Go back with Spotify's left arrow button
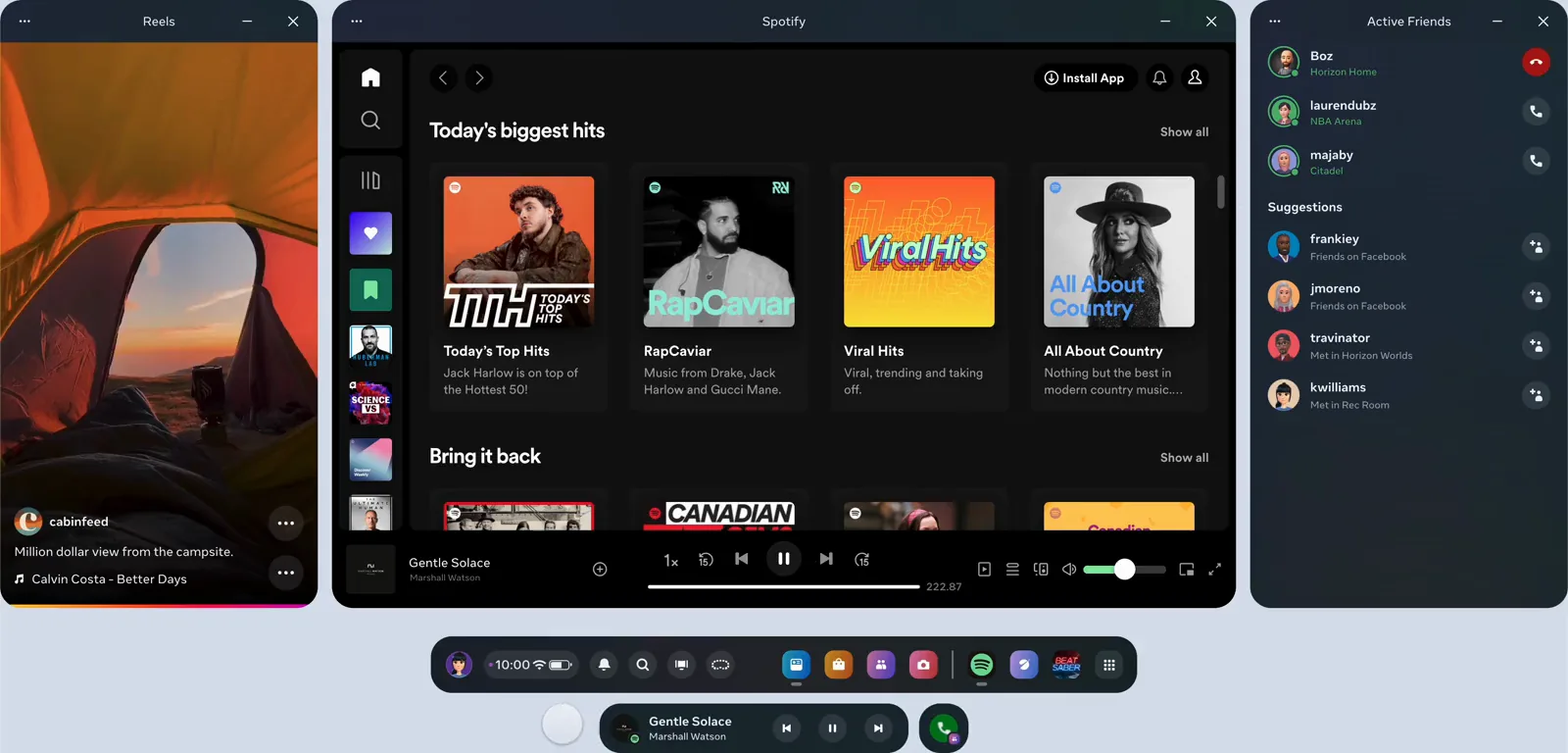Screen dimensions: 1568x753 [x=443, y=77]
